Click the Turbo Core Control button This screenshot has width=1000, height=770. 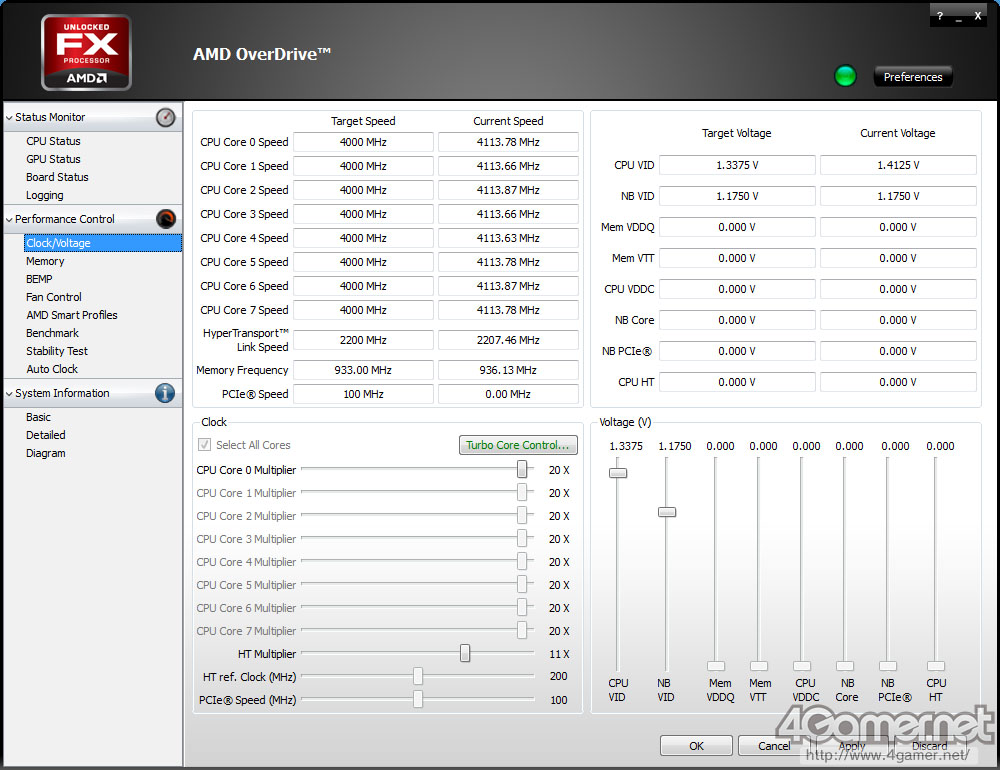click(x=518, y=445)
